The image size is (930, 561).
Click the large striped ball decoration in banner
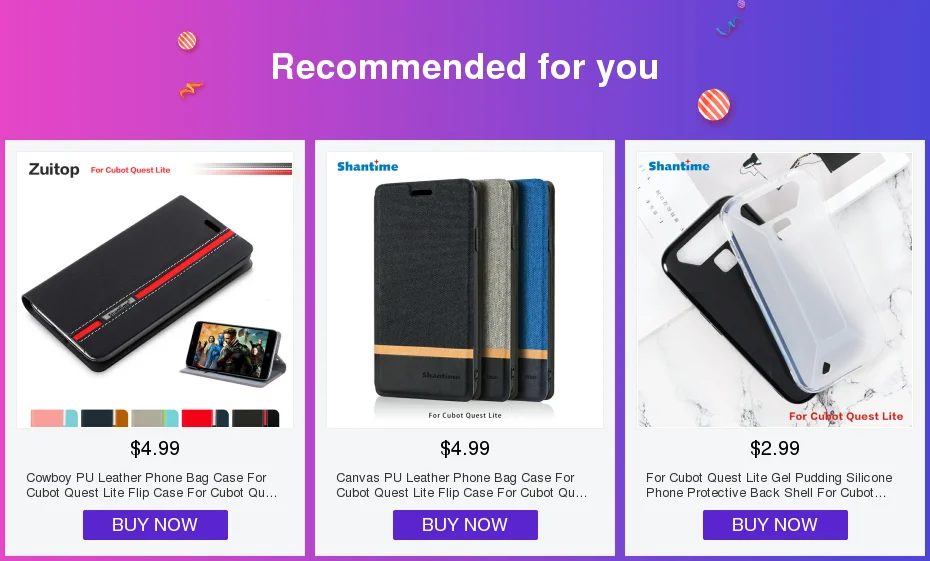(714, 105)
